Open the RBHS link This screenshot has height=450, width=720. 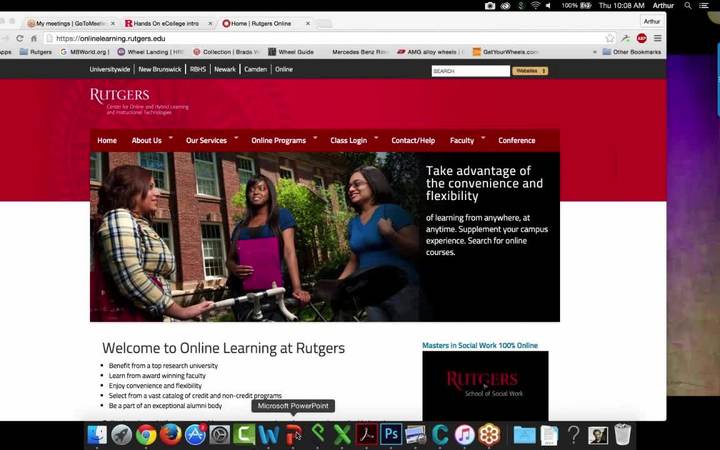pyautogui.click(x=198, y=69)
